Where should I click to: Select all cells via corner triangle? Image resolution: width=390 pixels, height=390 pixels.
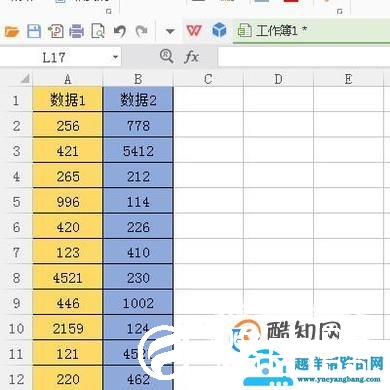coord(25,79)
